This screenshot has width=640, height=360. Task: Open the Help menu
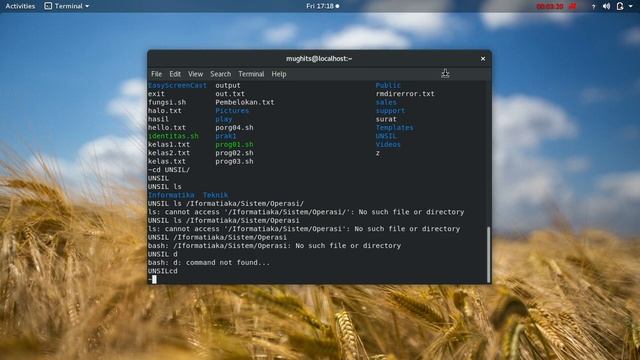(279, 74)
